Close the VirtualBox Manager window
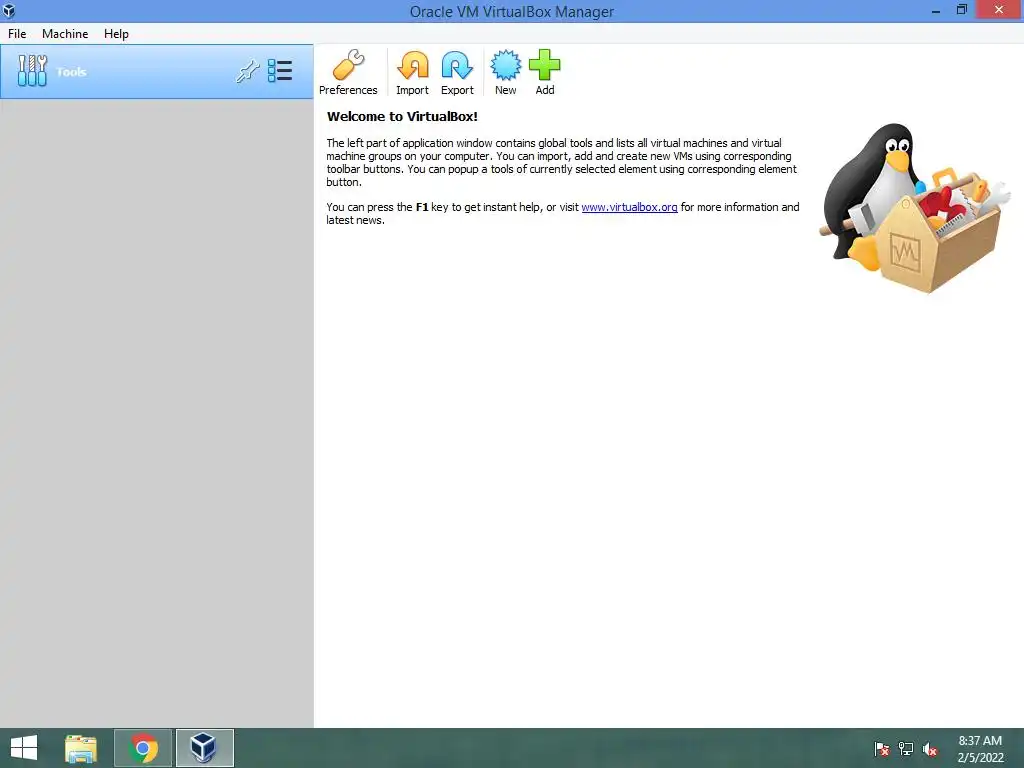The width and height of the screenshot is (1024, 768). point(999,10)
